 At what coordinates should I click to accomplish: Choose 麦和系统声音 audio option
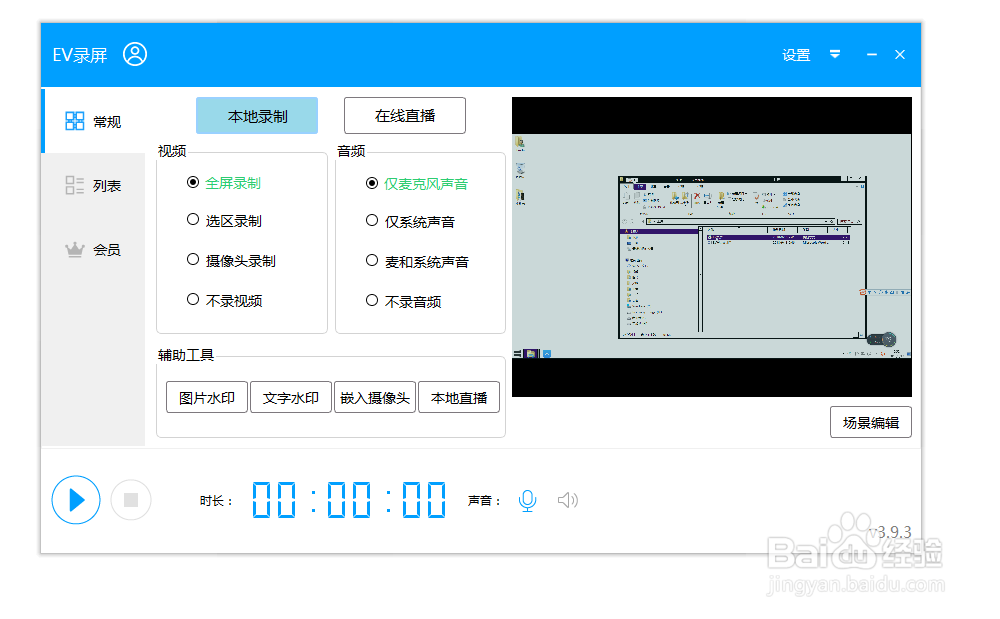tap(417, 261)
